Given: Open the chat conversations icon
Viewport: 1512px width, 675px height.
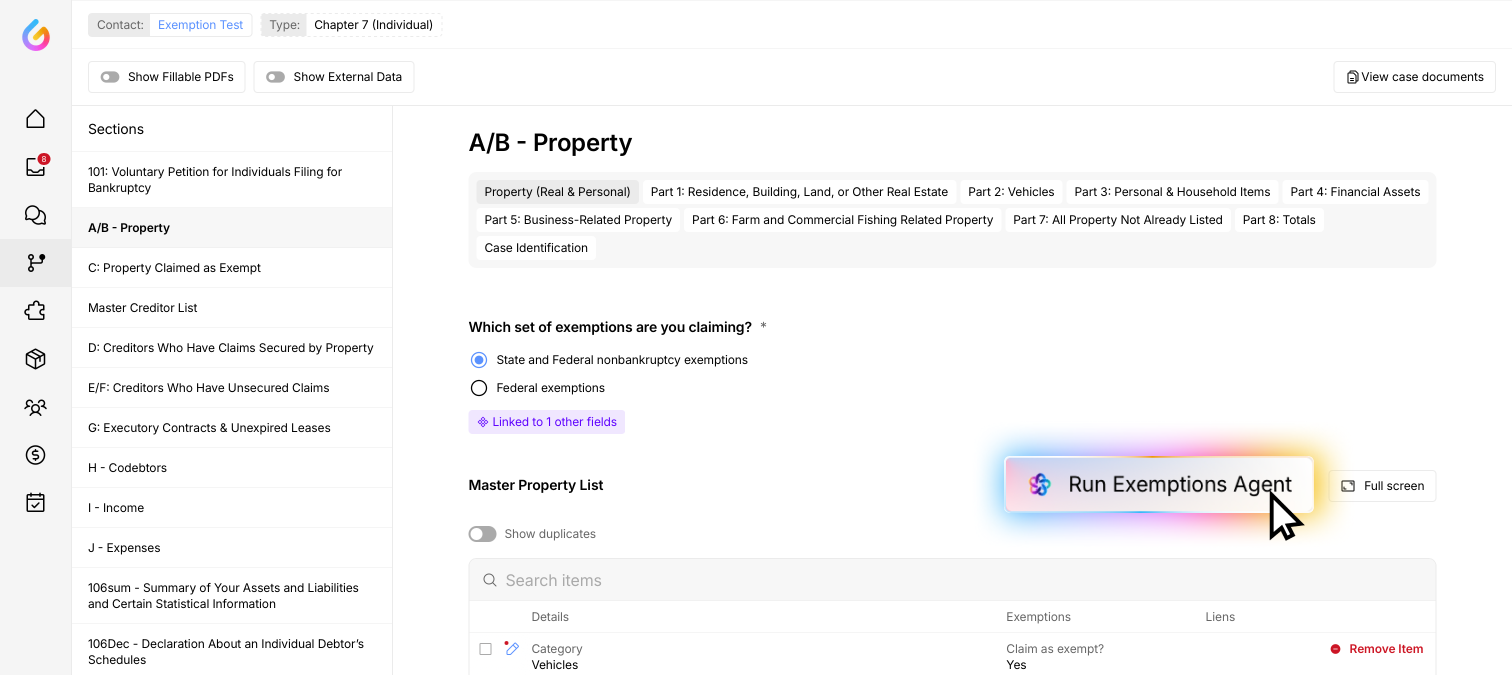Looking at the screenshot, I should [35, 215].
